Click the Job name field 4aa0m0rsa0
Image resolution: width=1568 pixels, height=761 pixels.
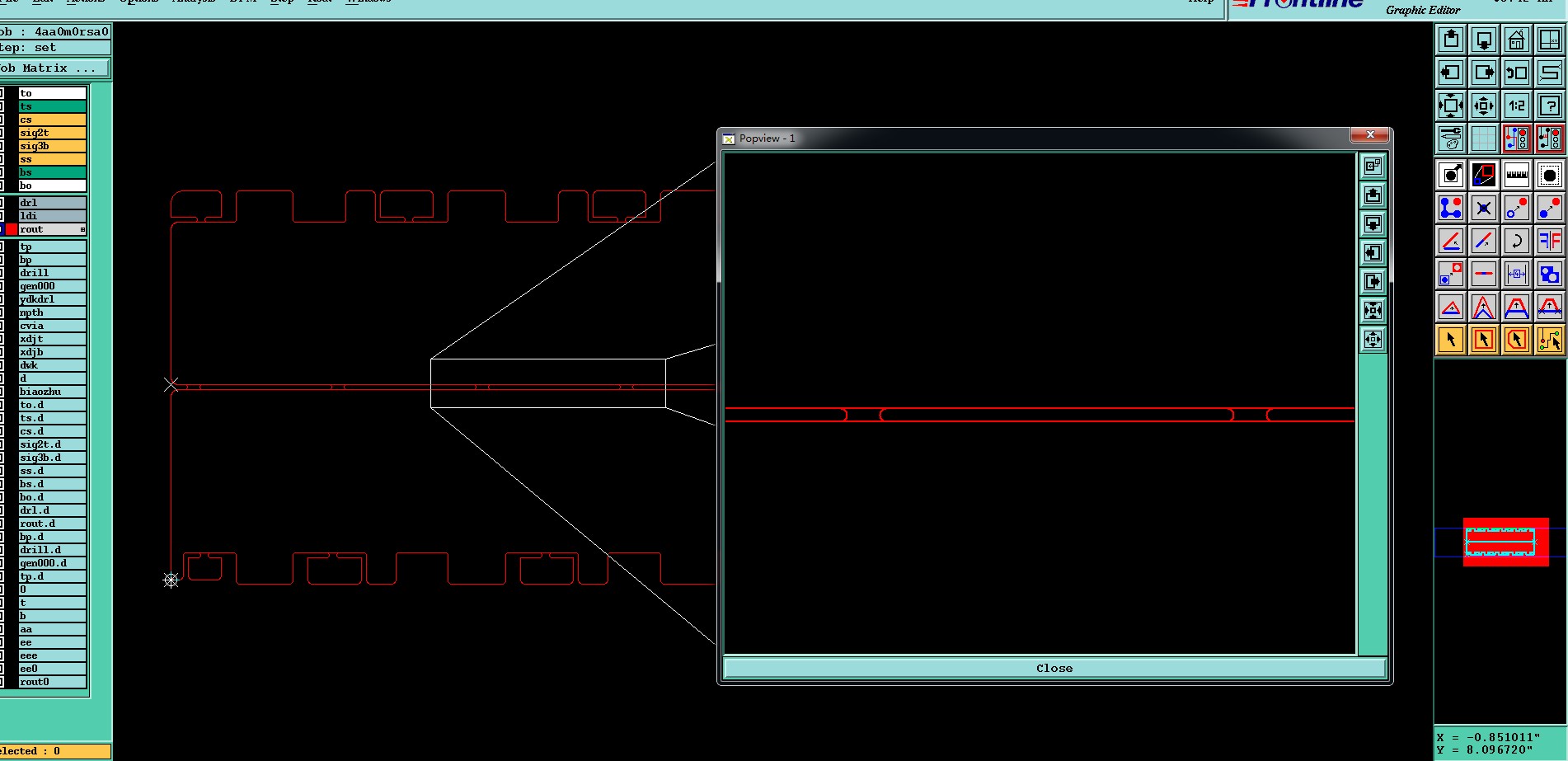pyautogui.click(x=54, y=31)
